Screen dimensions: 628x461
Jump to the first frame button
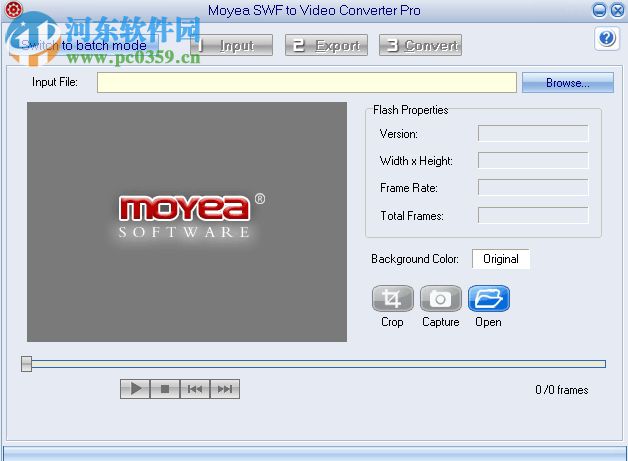click(x=195, y=389)
